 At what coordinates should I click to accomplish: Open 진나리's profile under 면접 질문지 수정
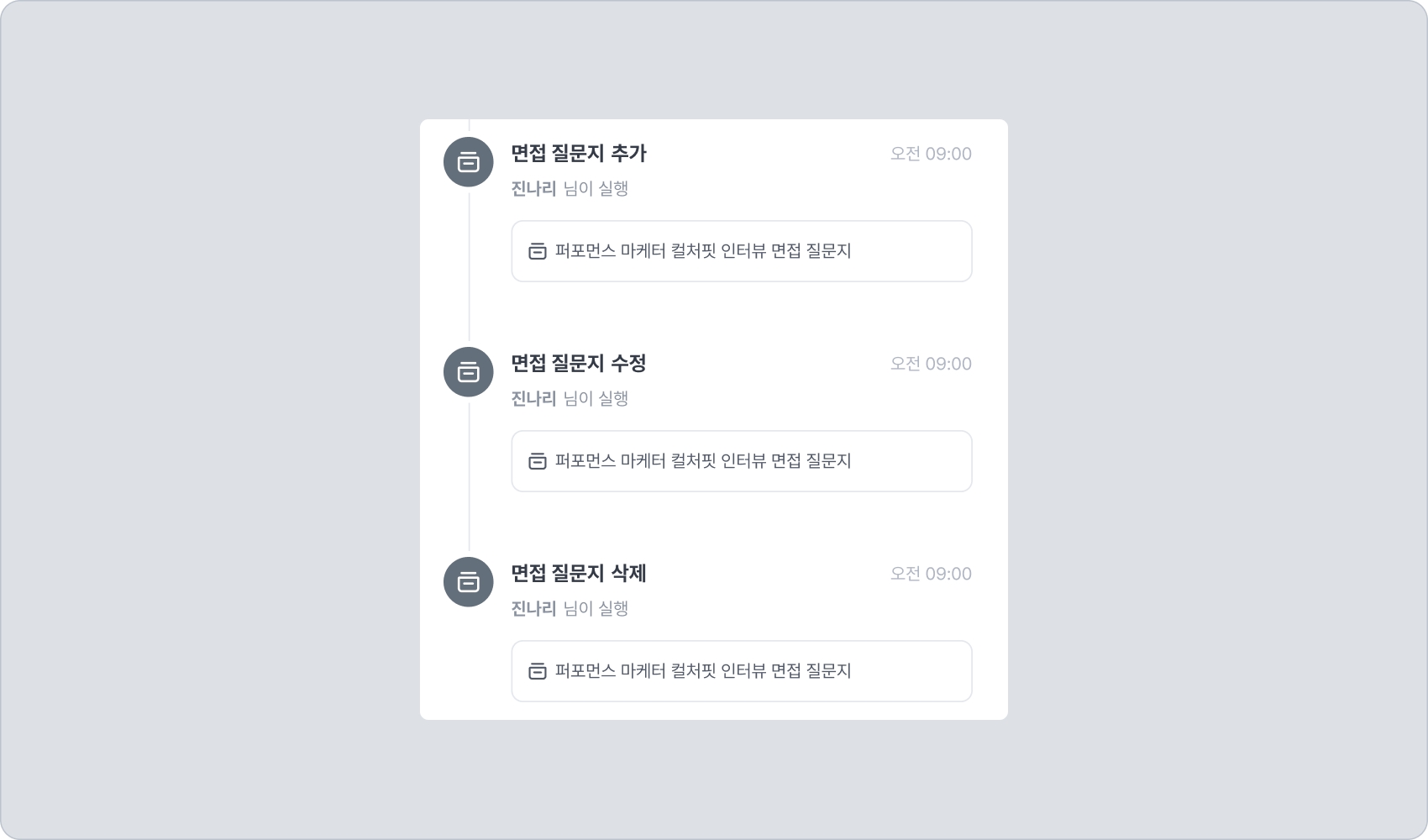(x=533, y=399)
